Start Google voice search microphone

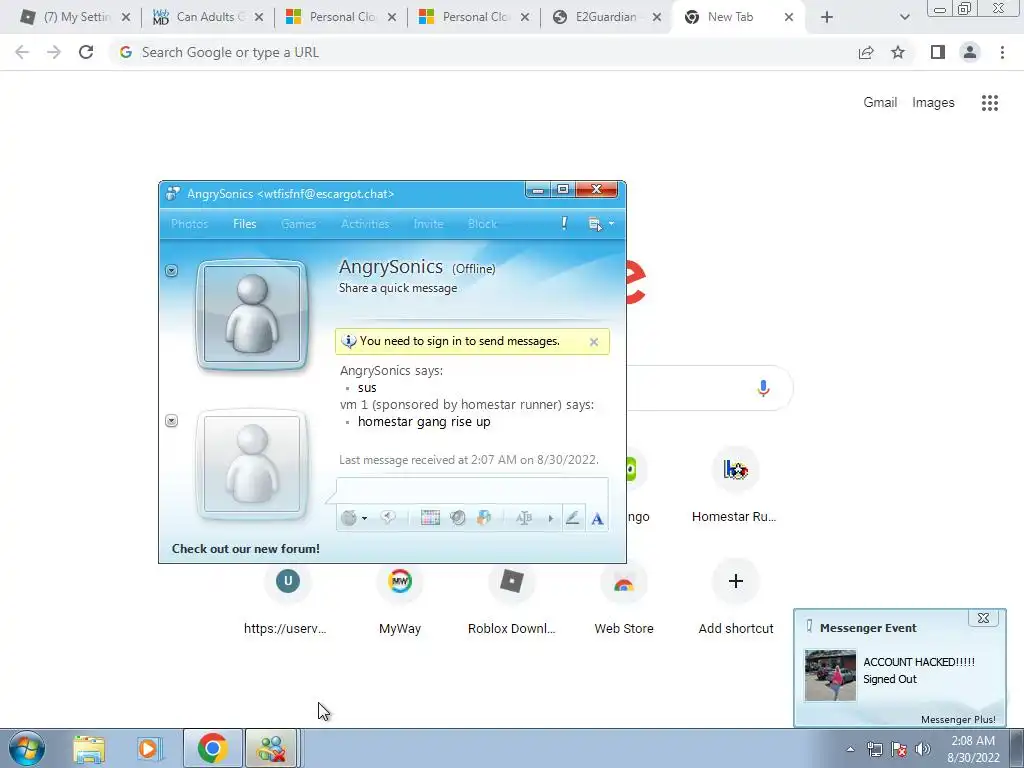pyautogui.click(x=763, y=388)
